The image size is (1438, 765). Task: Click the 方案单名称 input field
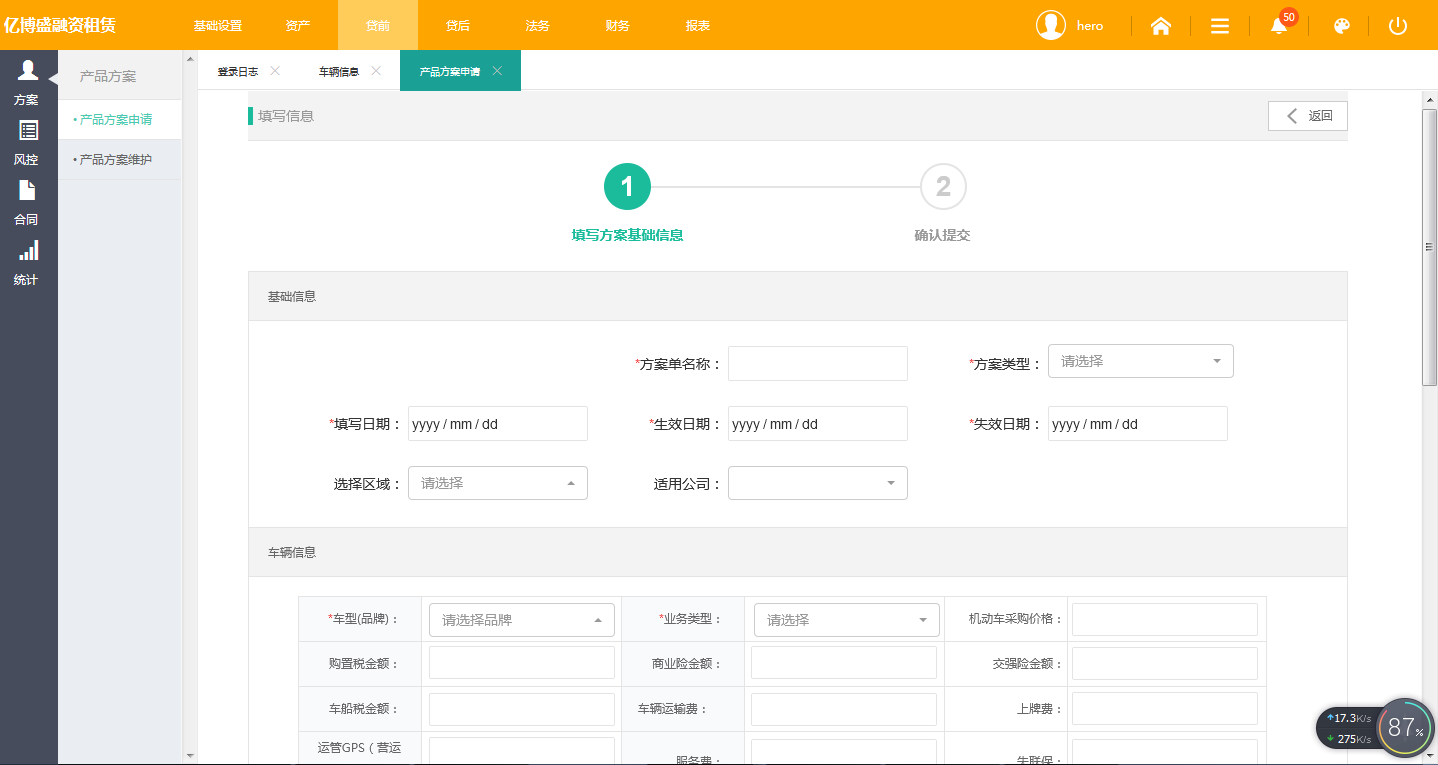coord(817,364)
